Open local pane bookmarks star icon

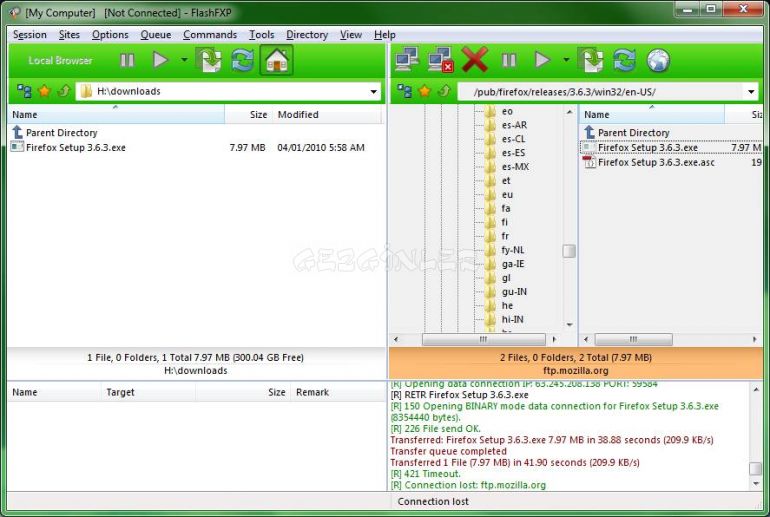click(x=44, y=91)
